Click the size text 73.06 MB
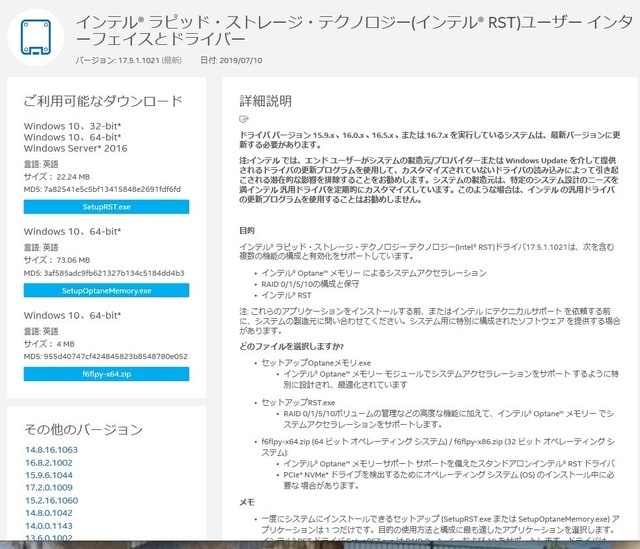 [x=73, y=260]
